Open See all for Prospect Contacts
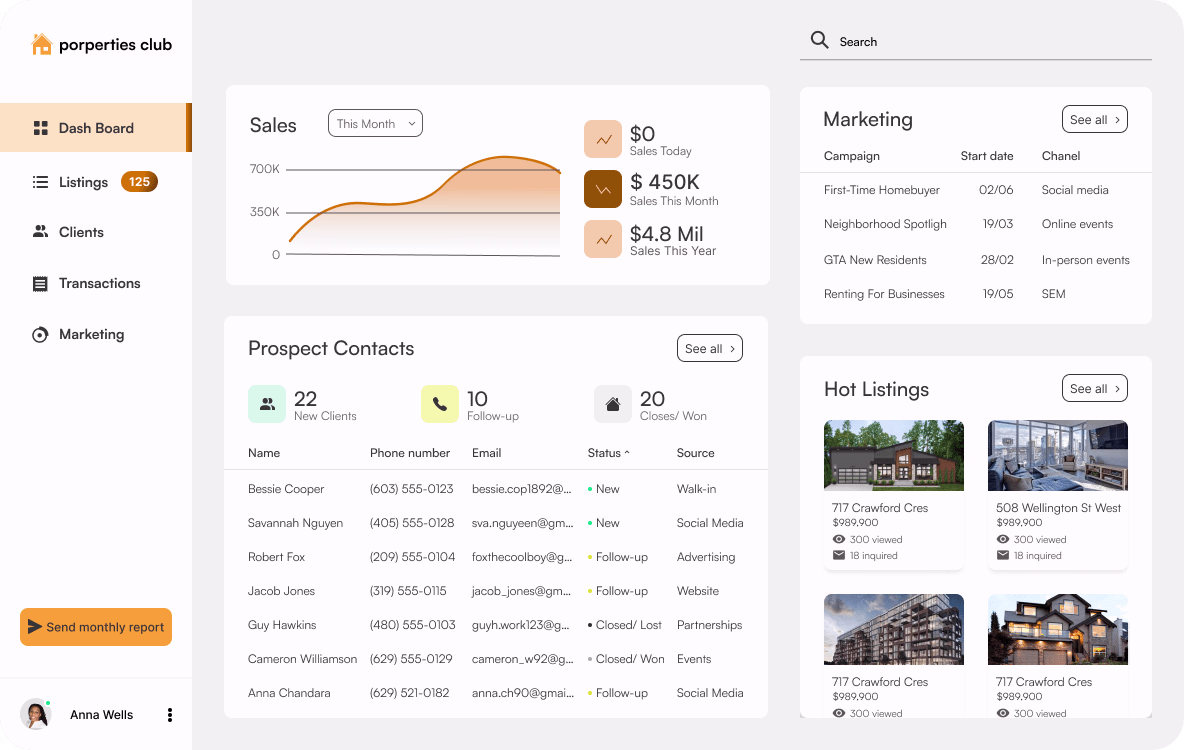 pos(710,348)
